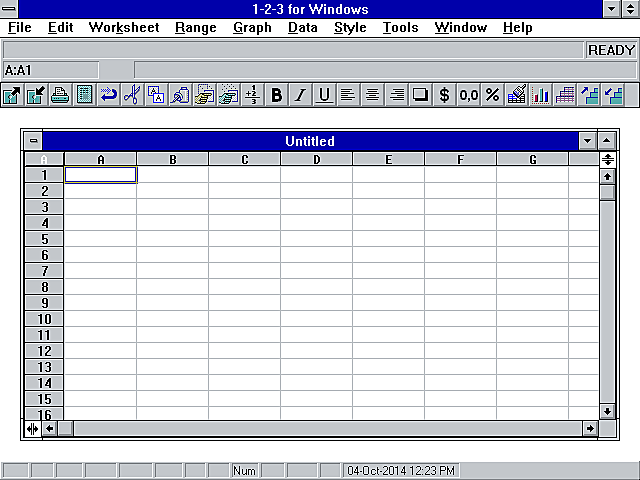Select column D header
Viewport: 640px width, 480px height.
[x=316, y=159]
